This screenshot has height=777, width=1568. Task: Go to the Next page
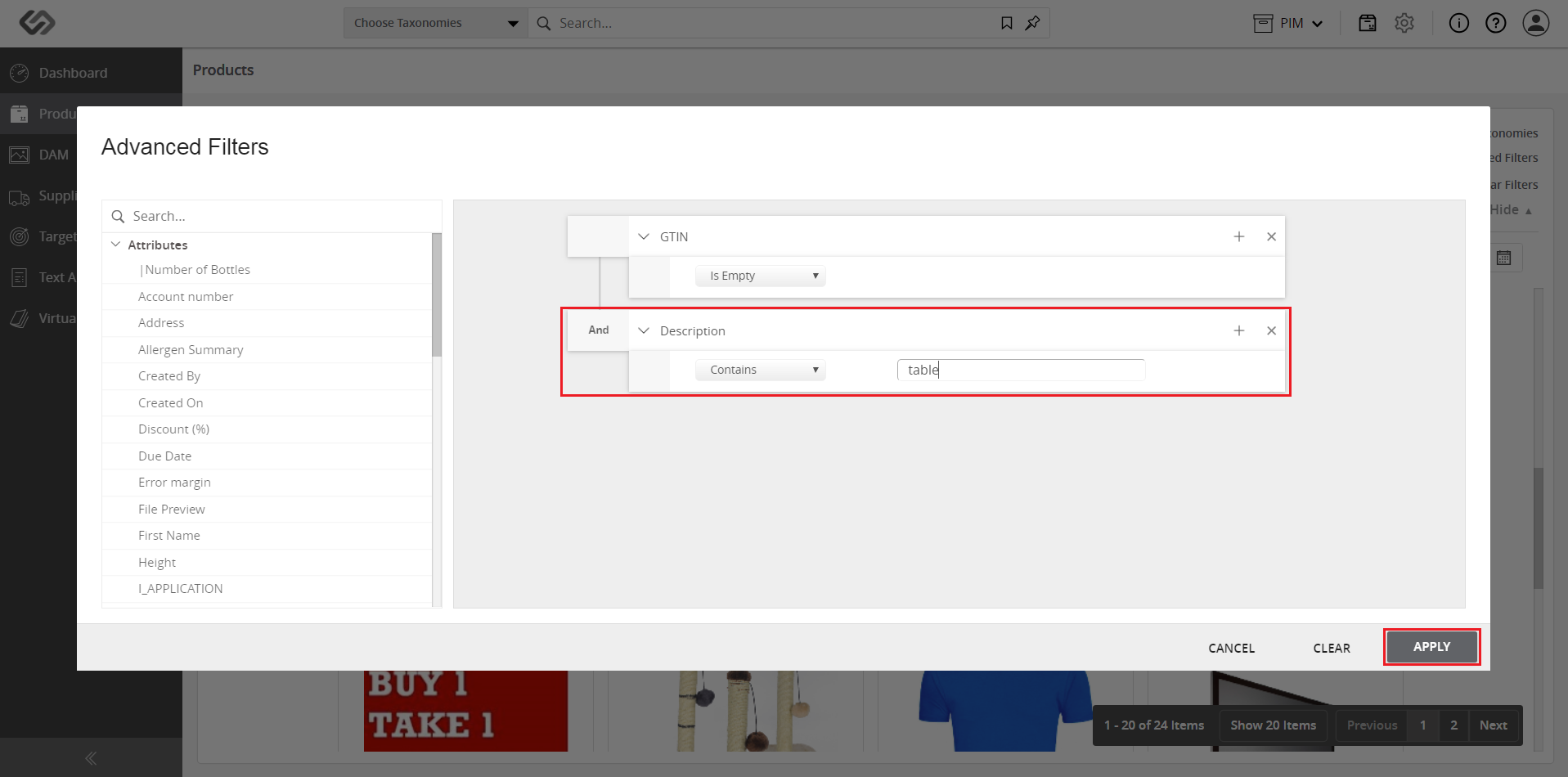pos(1493,725)
